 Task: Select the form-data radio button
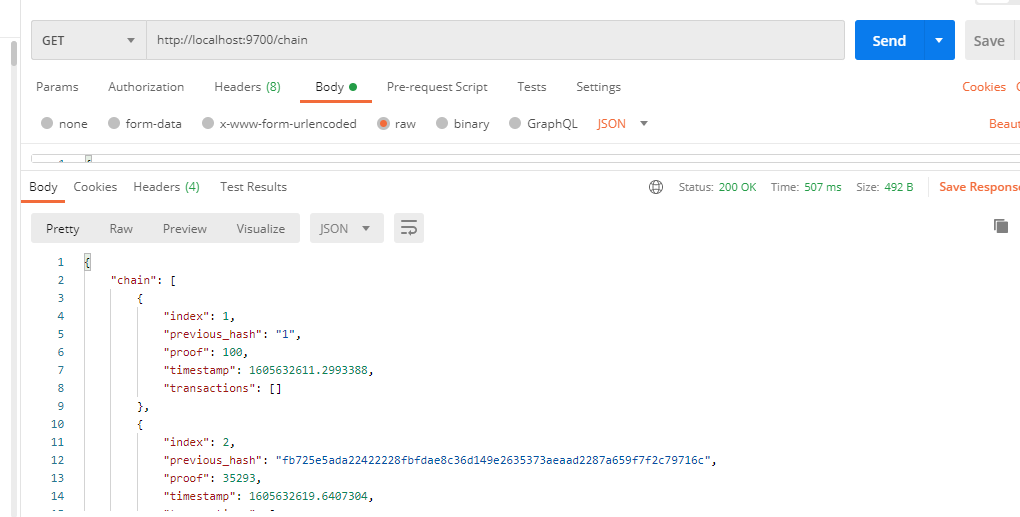coord(114,124)
